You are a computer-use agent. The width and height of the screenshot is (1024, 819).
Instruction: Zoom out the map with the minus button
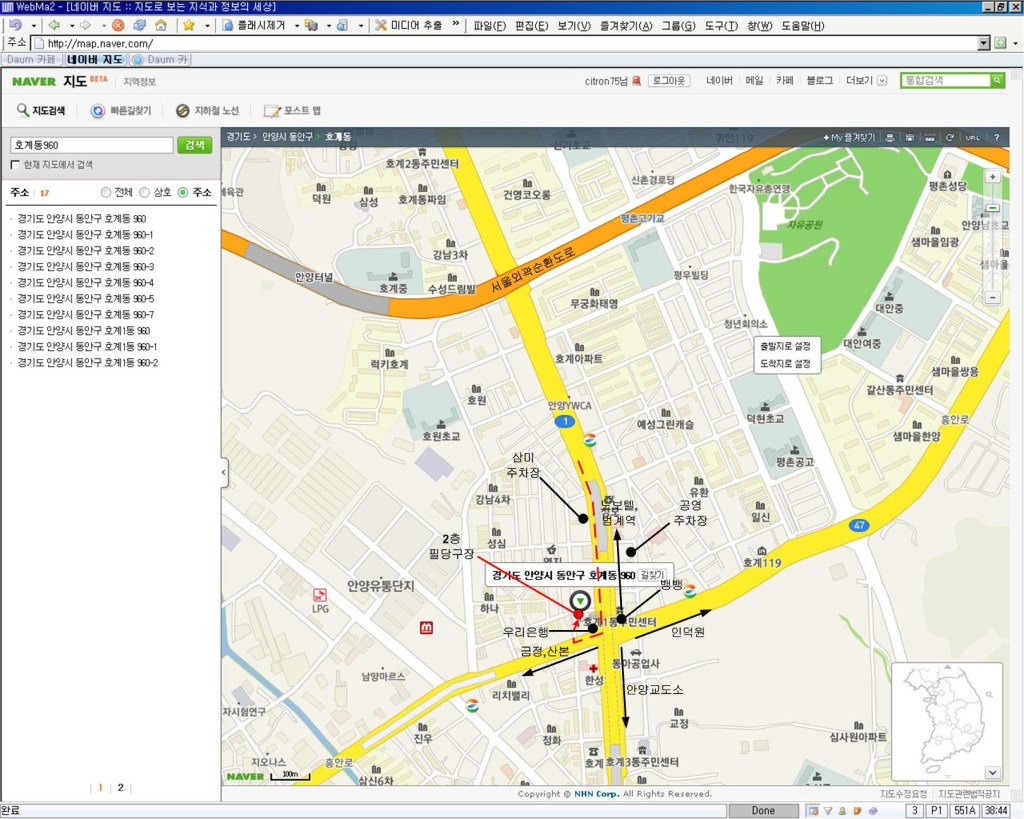click(993, 297)
